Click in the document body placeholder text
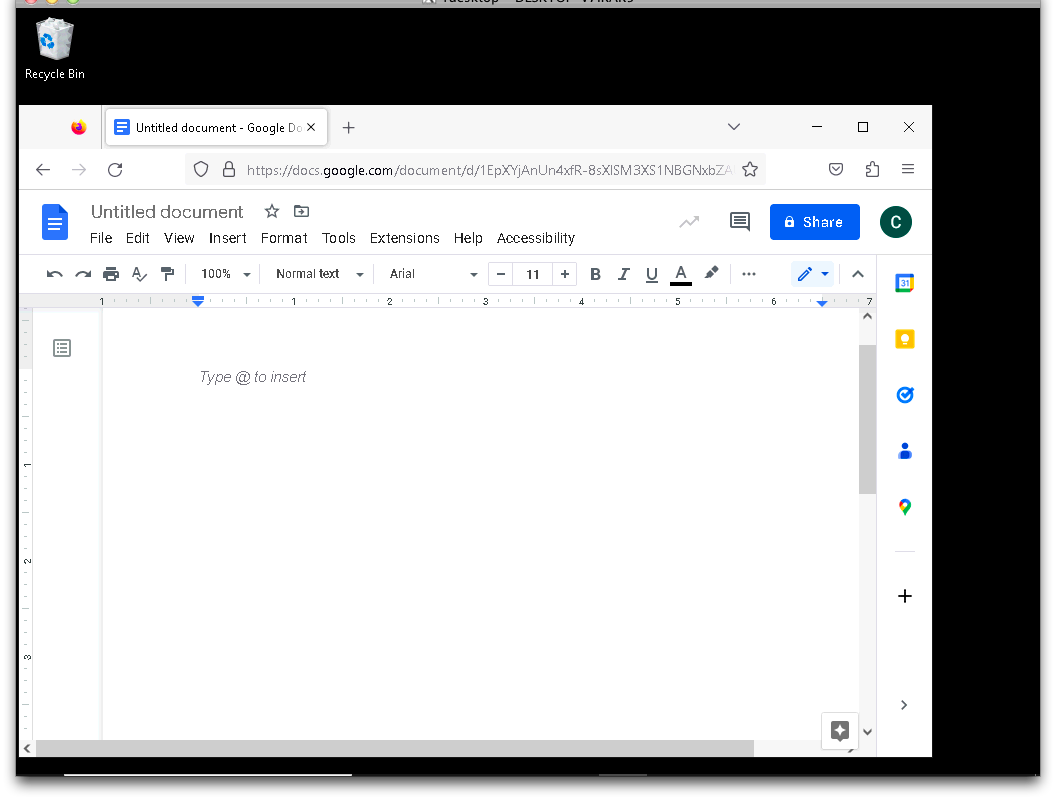Image resolution: width=1056 pixels, height=800 pixels. pyautogui.click(x=253, y=377)
